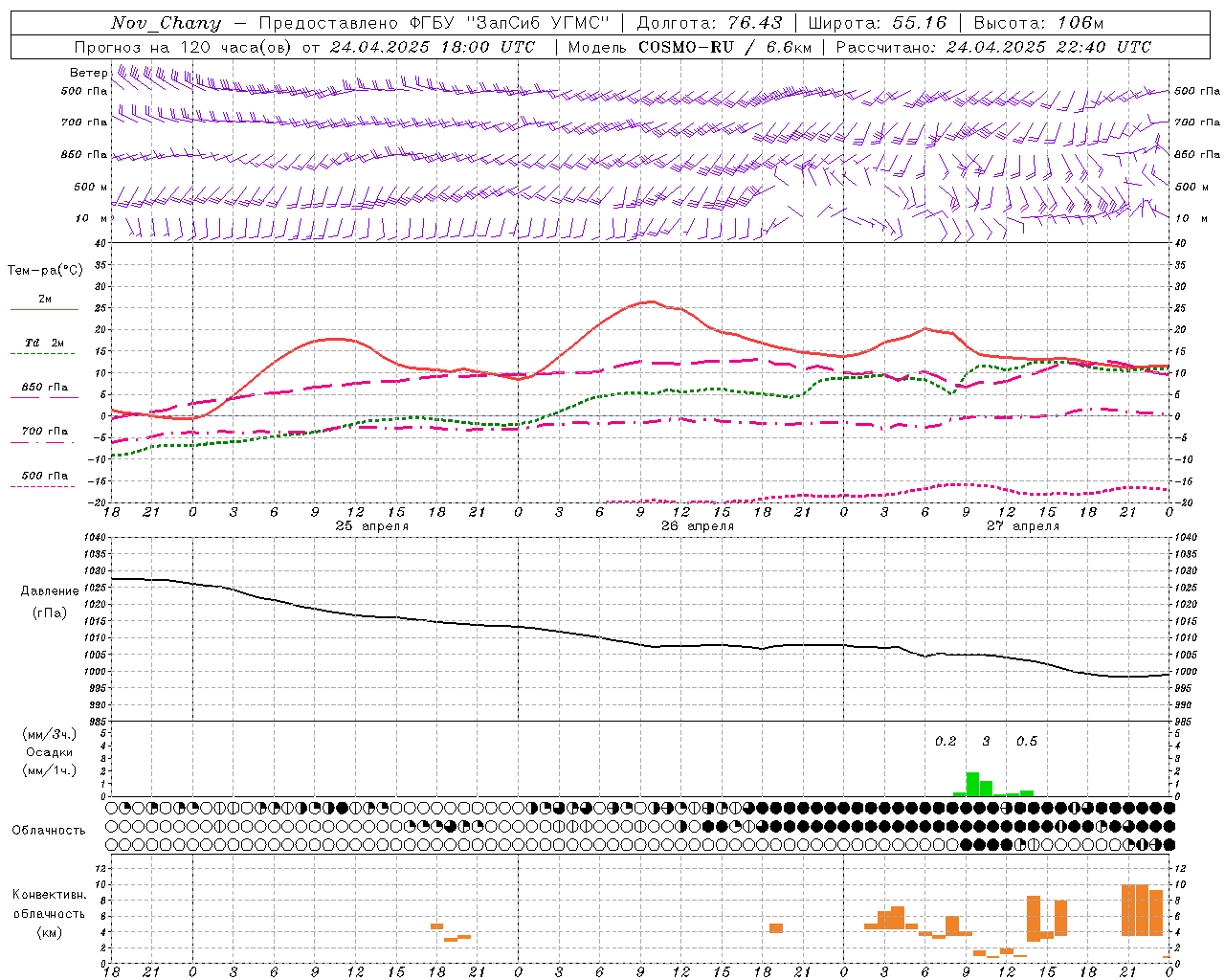Click the '26 апреля' date label
1225x980 pixels.
click(x=698, y=526)
